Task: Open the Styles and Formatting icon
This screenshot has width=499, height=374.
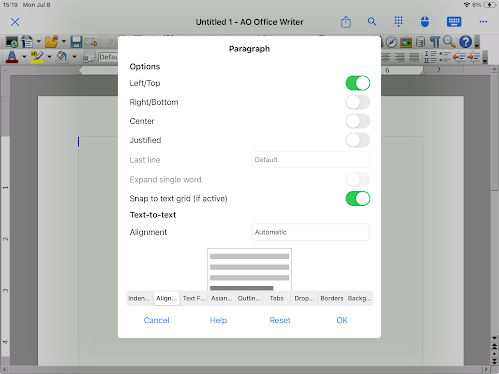Action: (89, 57)
